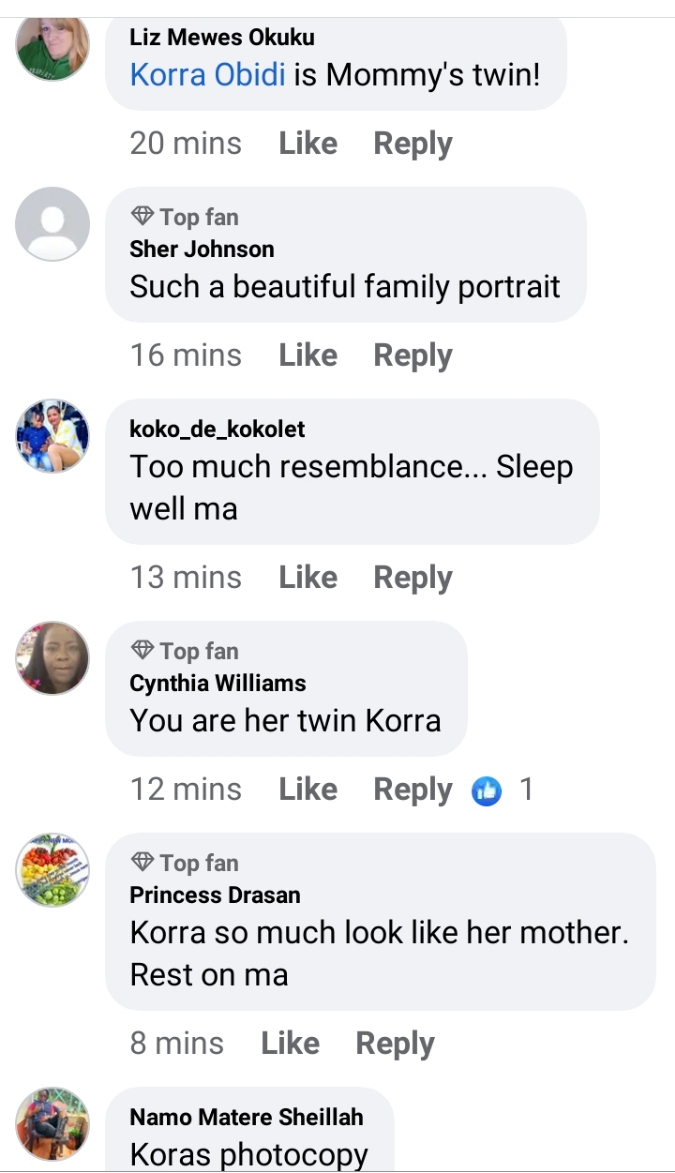Like koko_de_kokolet's comment
The image size is (675, 1173).
pos(308,578)
